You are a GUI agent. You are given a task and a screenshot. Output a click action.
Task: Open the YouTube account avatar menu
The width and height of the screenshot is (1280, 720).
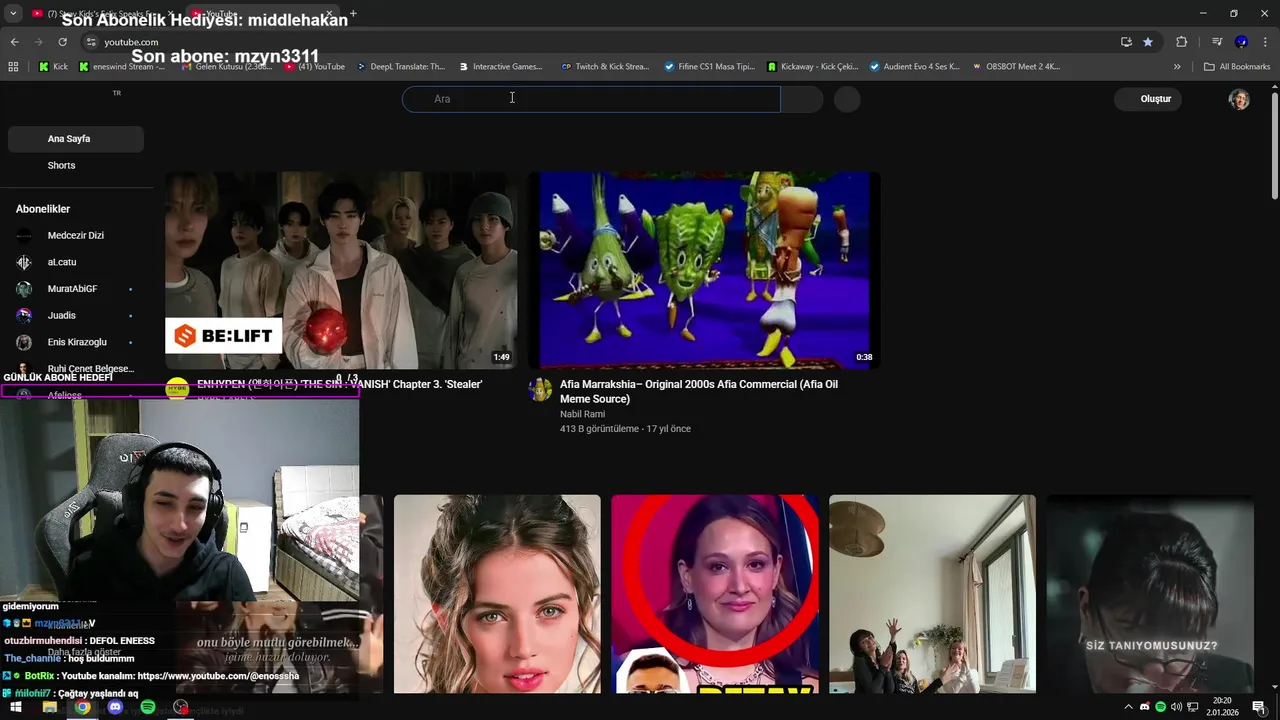tap(1239, 99)
